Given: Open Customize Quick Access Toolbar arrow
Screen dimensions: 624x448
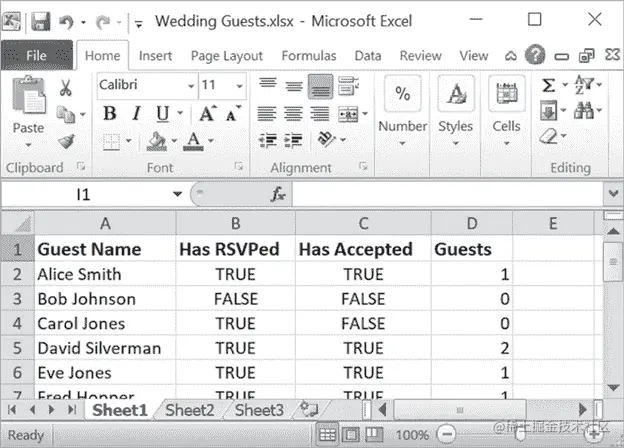Looking at the screenshot, I should [x=138, y=24].
